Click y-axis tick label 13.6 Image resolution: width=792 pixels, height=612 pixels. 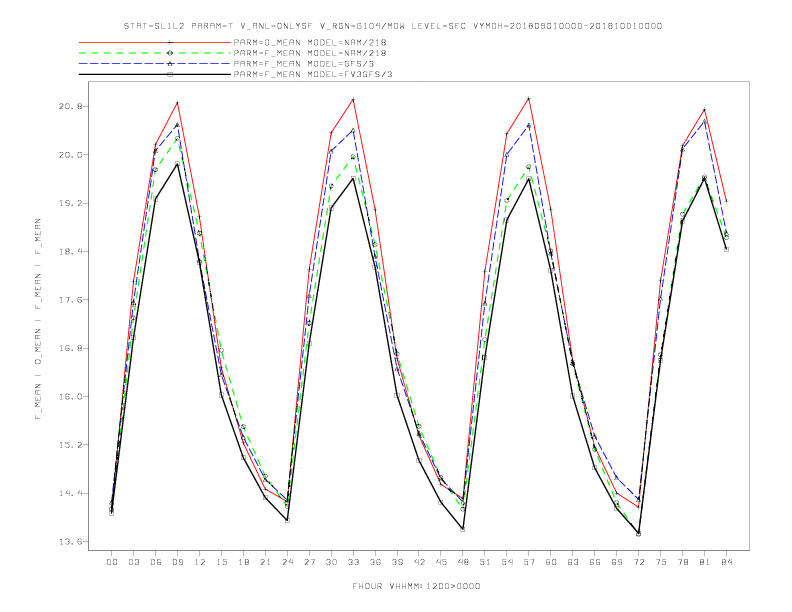click(x=70, y=542)
